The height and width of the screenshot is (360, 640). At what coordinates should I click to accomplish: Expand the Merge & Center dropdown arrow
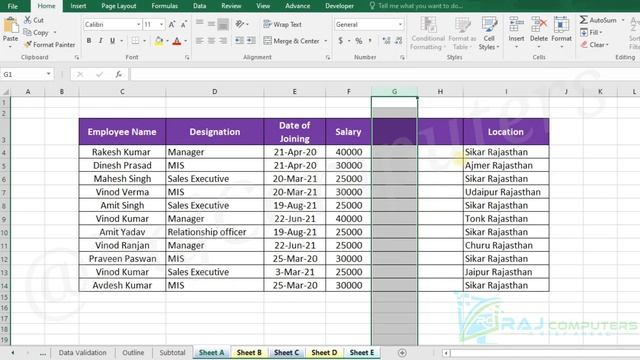[326, 41]
